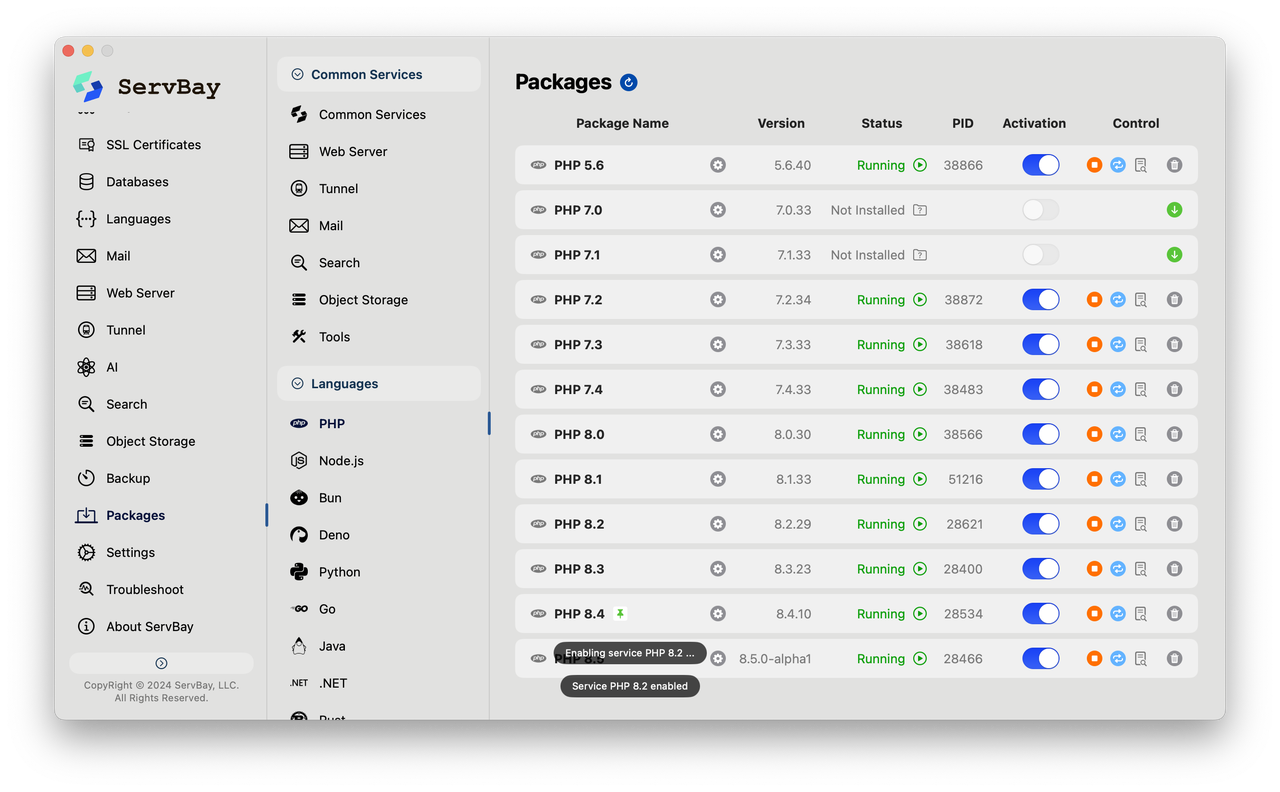Open settings gear for PHP 5.6

click(x=718, y=165)
